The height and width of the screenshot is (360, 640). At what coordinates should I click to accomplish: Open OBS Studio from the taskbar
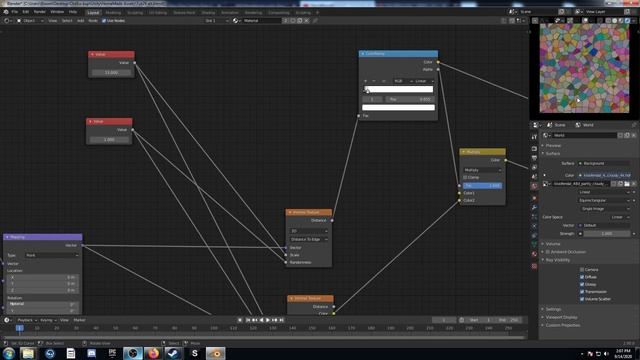click(133, 353)
